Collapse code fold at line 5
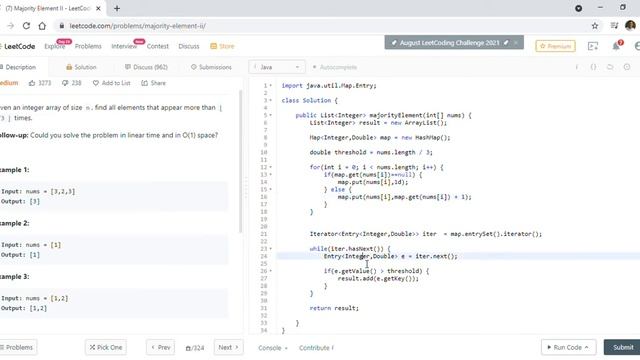 point(271,115)
